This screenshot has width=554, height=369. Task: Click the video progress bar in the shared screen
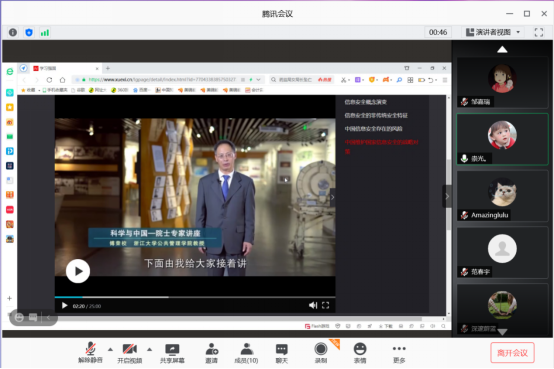195,297
